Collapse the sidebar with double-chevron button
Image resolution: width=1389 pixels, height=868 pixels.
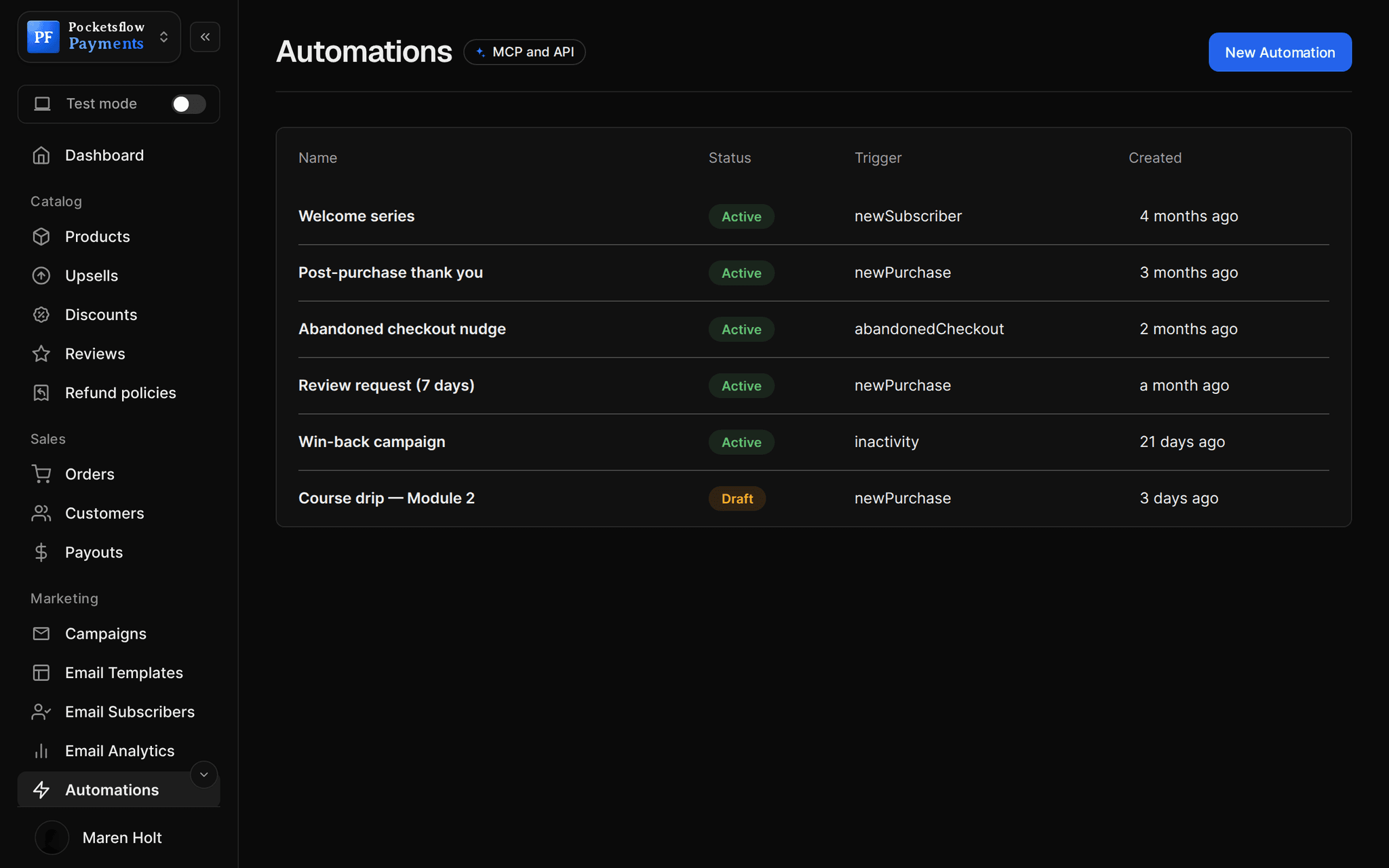click(x=205, y=37)
